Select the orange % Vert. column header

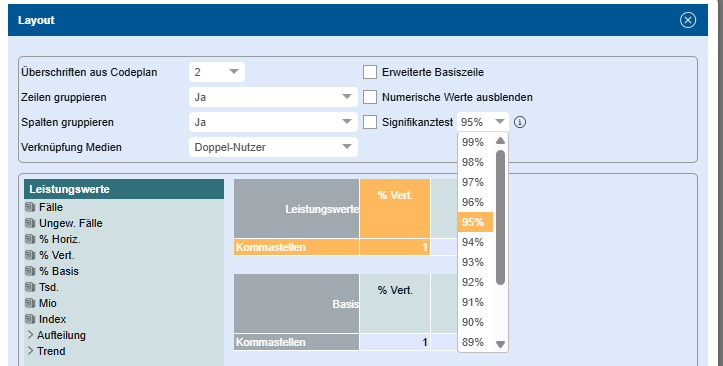(x=395, y=208)
